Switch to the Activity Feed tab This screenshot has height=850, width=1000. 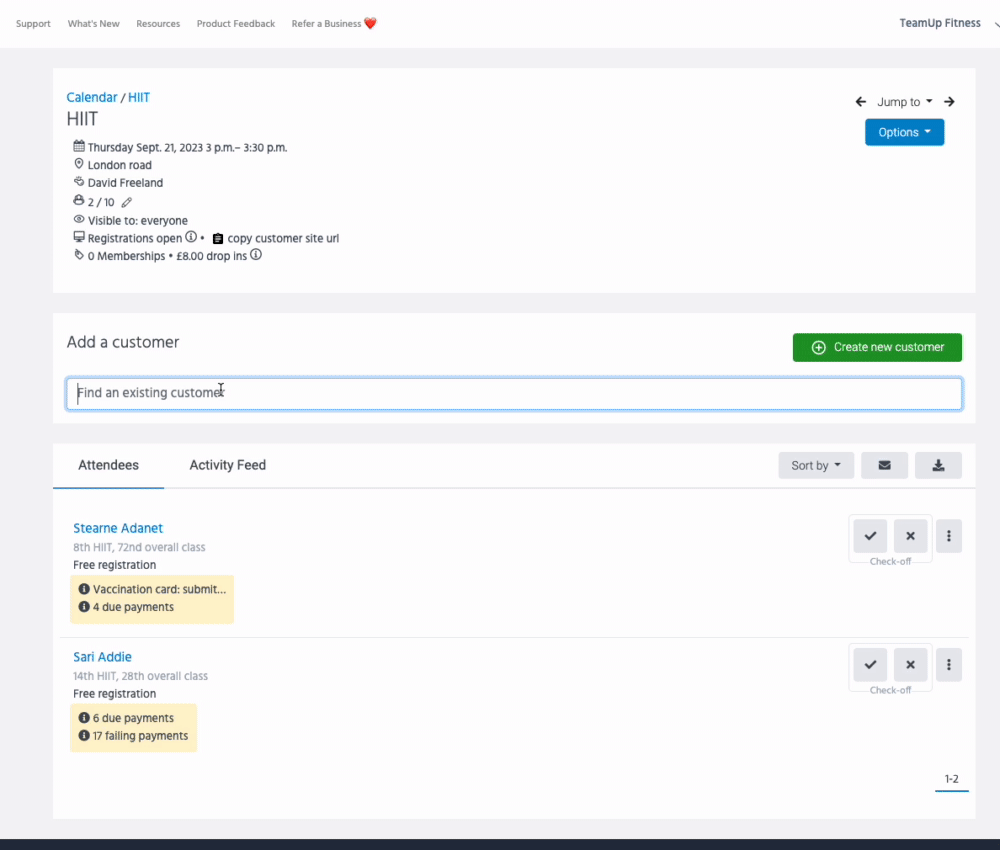(x=227, y=465)
